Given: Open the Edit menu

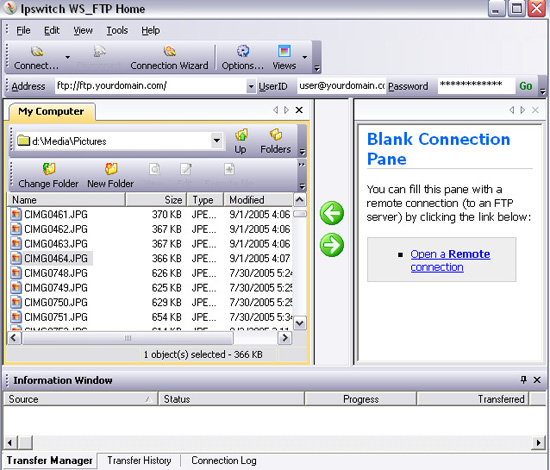Looking at the screenshot, I should pos(52,31).
